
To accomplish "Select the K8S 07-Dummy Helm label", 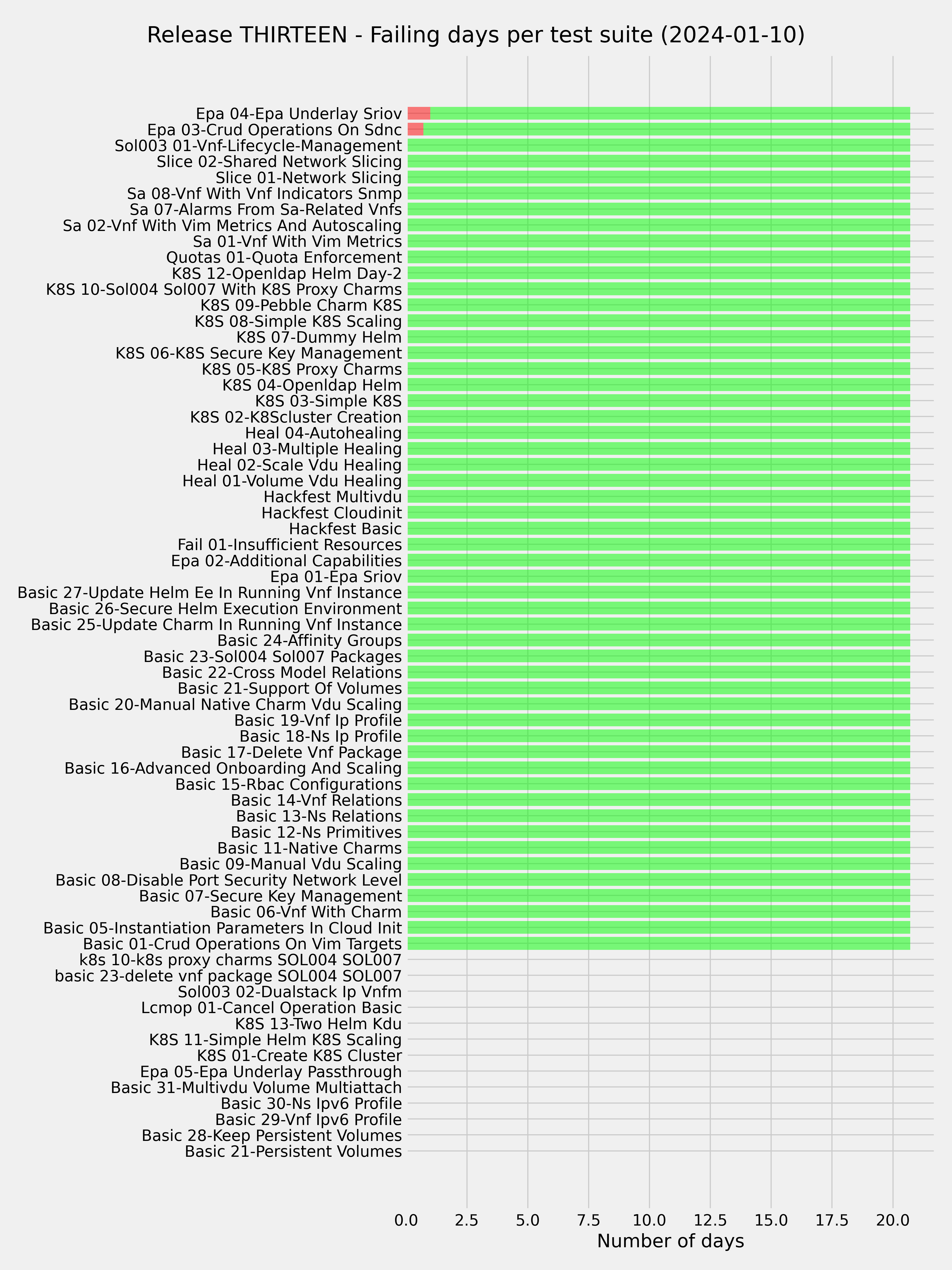I will [319, 337].
